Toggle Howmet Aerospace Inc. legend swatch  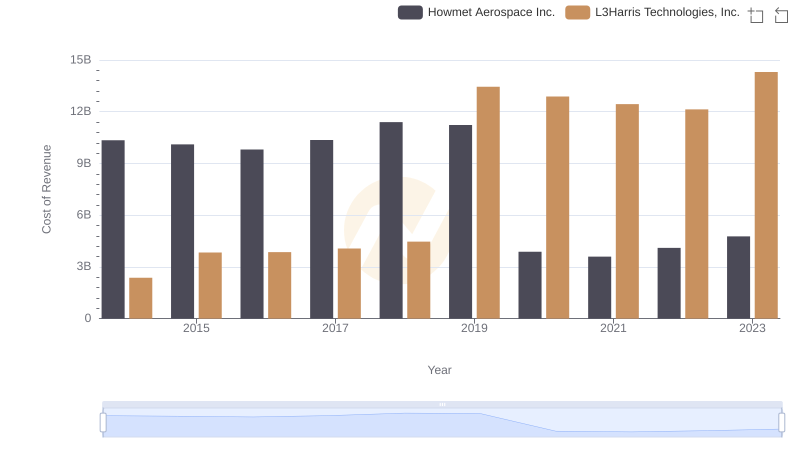tap(410, 12)
